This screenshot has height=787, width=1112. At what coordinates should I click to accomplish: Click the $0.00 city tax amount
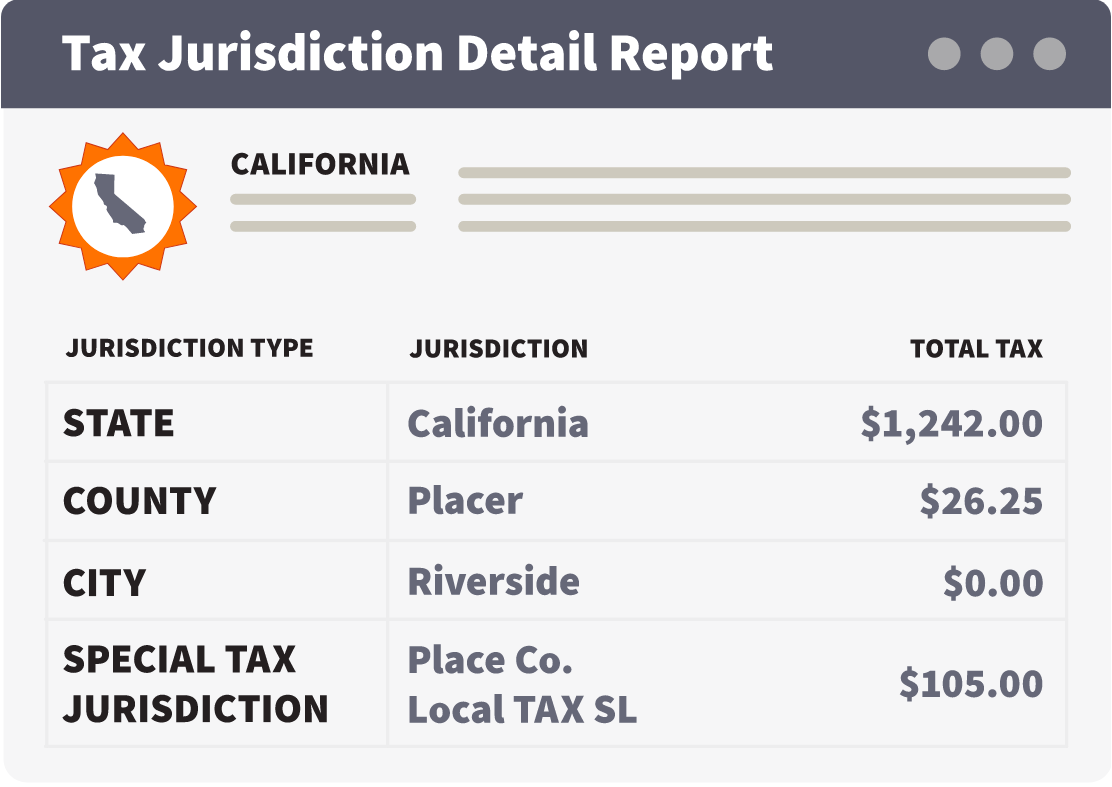993,583
